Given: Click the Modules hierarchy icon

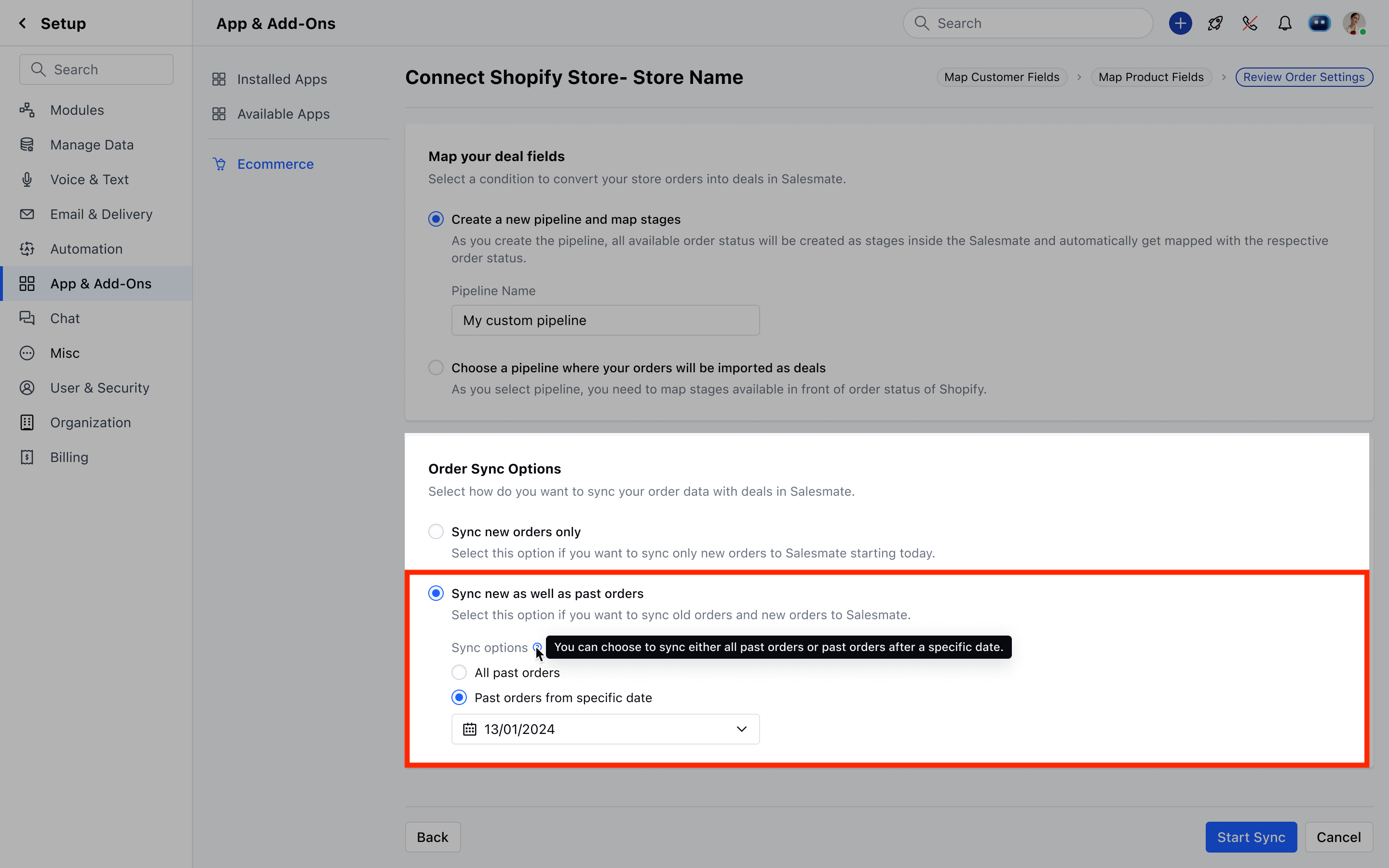Looking at the screenshot, I should (27, 109).
